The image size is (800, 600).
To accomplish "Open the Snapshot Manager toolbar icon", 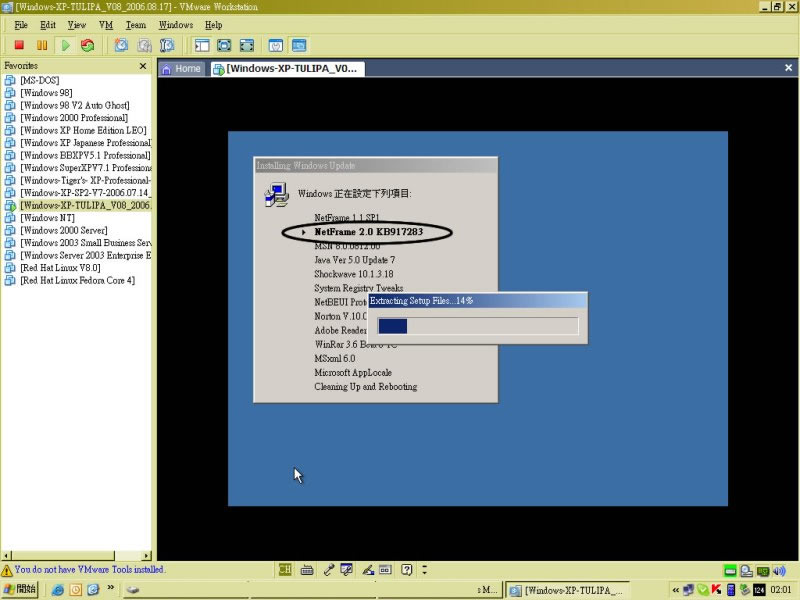I will point(167,45).
